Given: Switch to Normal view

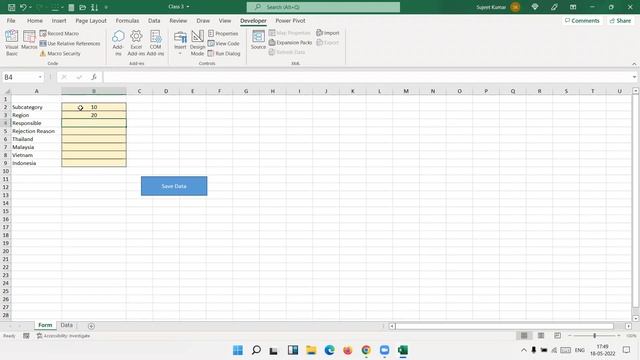Looking at the screenshot, I should [524, 336].
